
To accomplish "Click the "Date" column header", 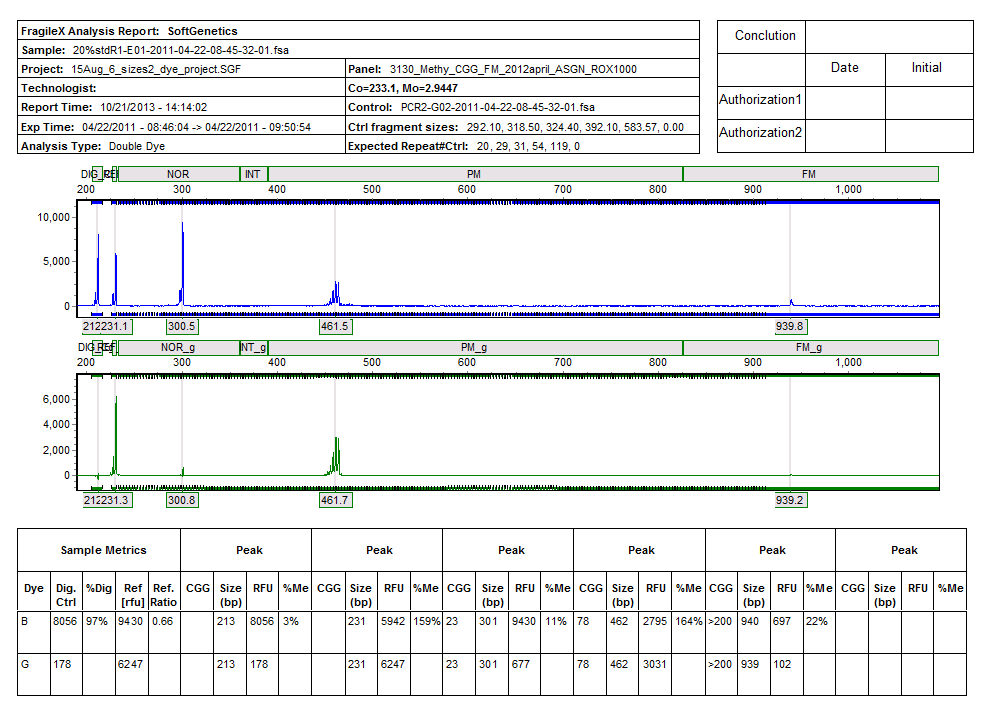I will pyautogui.click(x=845, y=67).
